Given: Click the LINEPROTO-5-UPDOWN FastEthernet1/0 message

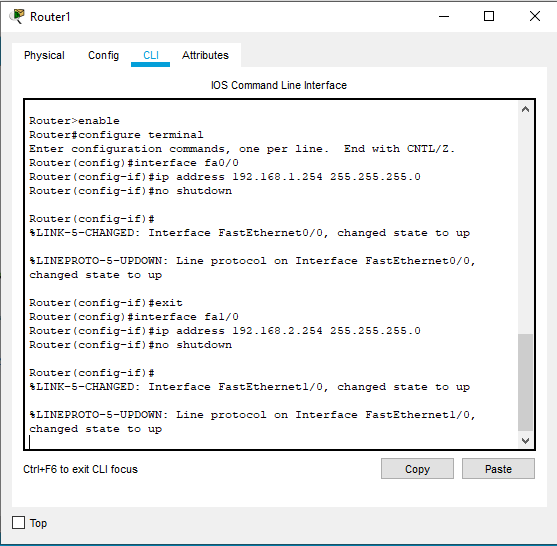Looking at the screenshot, I should click(x=252, y=422).
